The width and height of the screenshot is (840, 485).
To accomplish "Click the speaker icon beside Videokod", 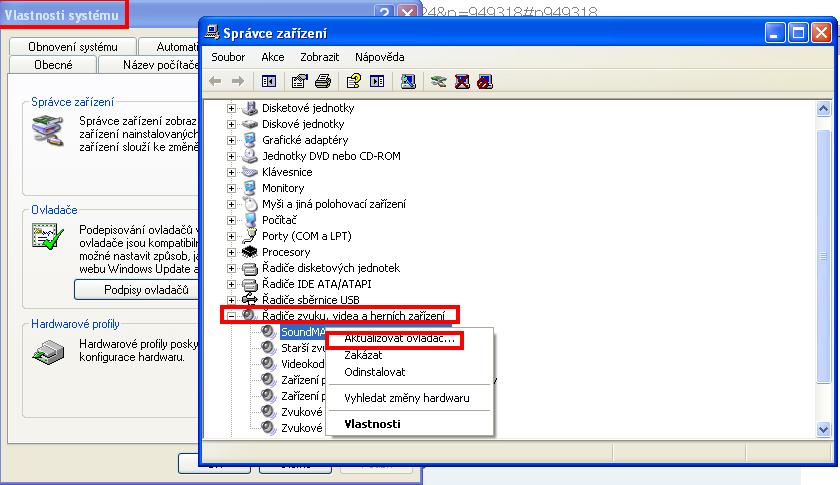I will pyautogui.click(x=268, y=363).
